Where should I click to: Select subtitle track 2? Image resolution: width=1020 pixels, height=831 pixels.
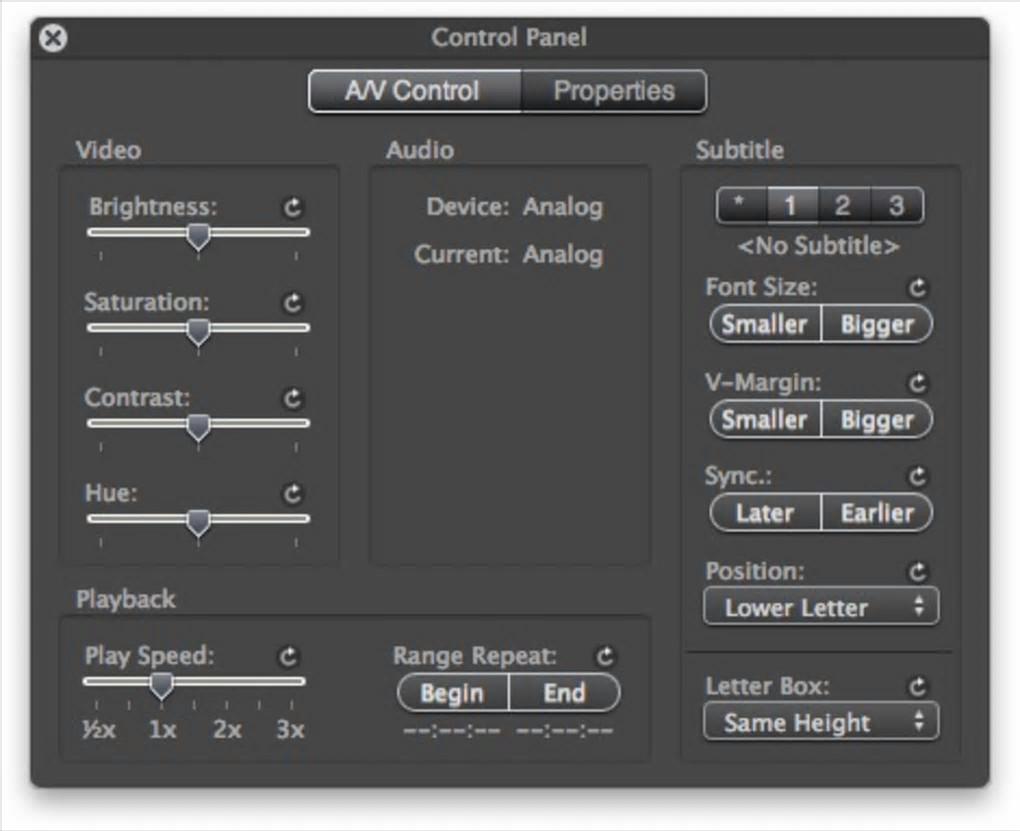point(843,206)
